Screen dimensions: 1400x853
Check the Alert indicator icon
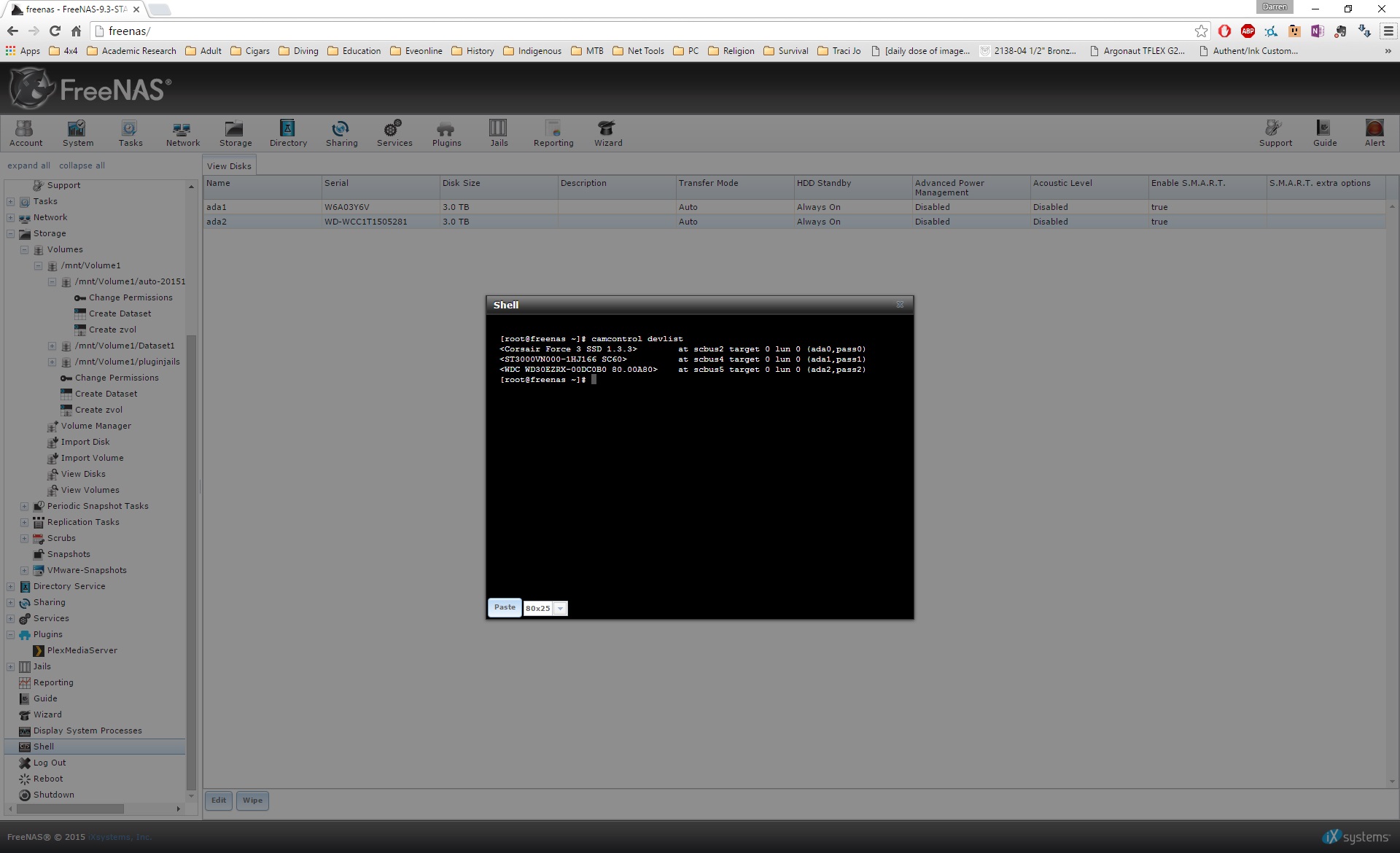pos(1374,133)
